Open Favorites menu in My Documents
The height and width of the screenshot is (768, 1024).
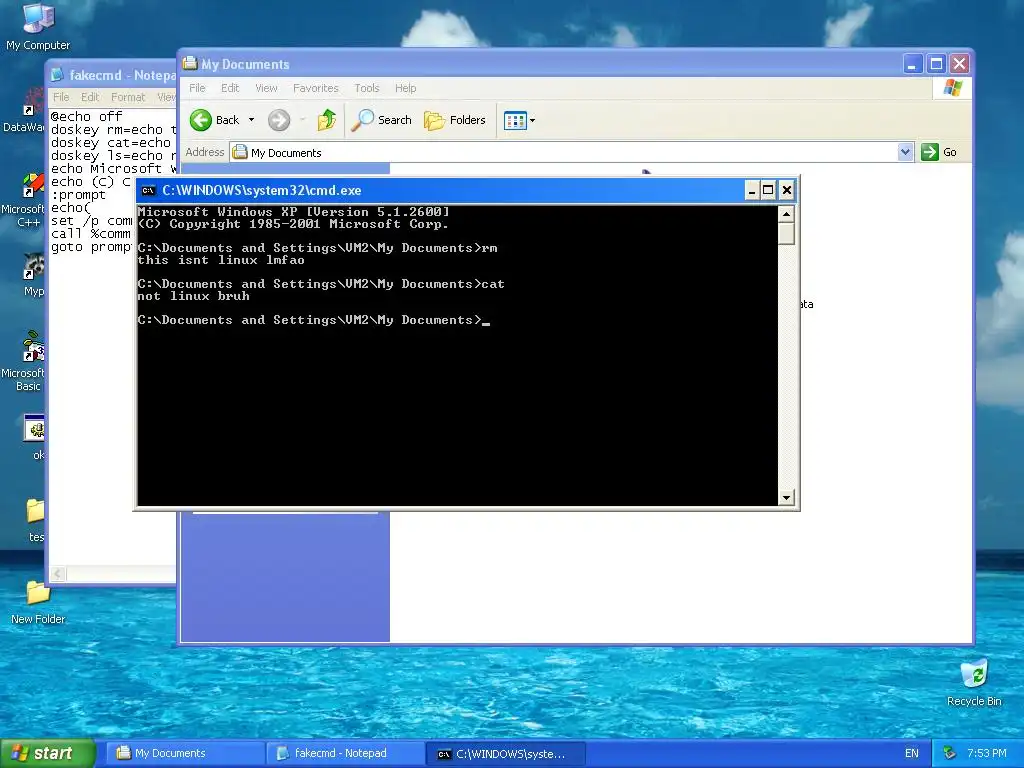(315, 88)
